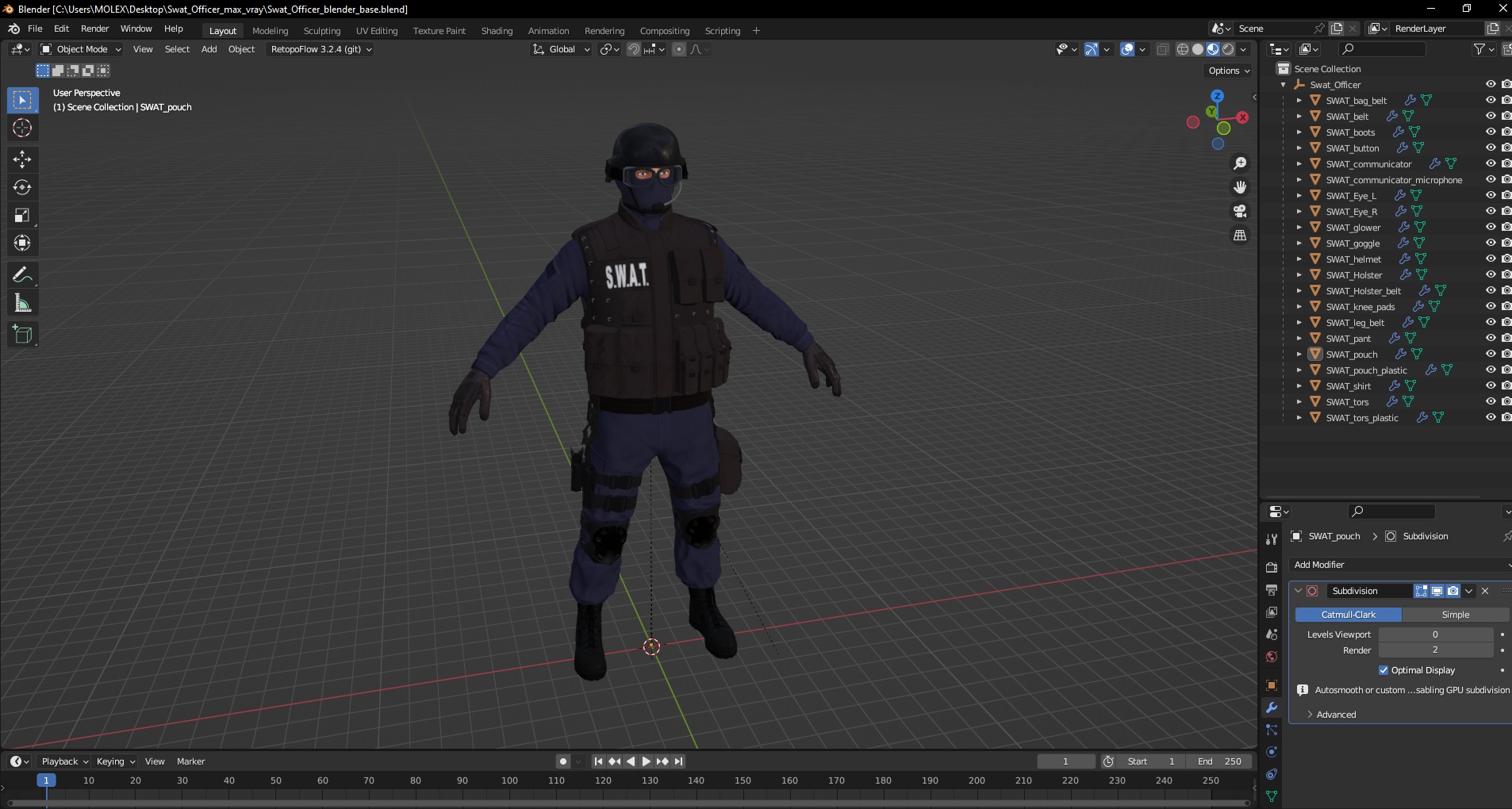The height and width of the screenshot is (809, 1512).
Task: Hide SWAT_boots in viewport
Action: pyautogui.click(x=1491, y=132)
